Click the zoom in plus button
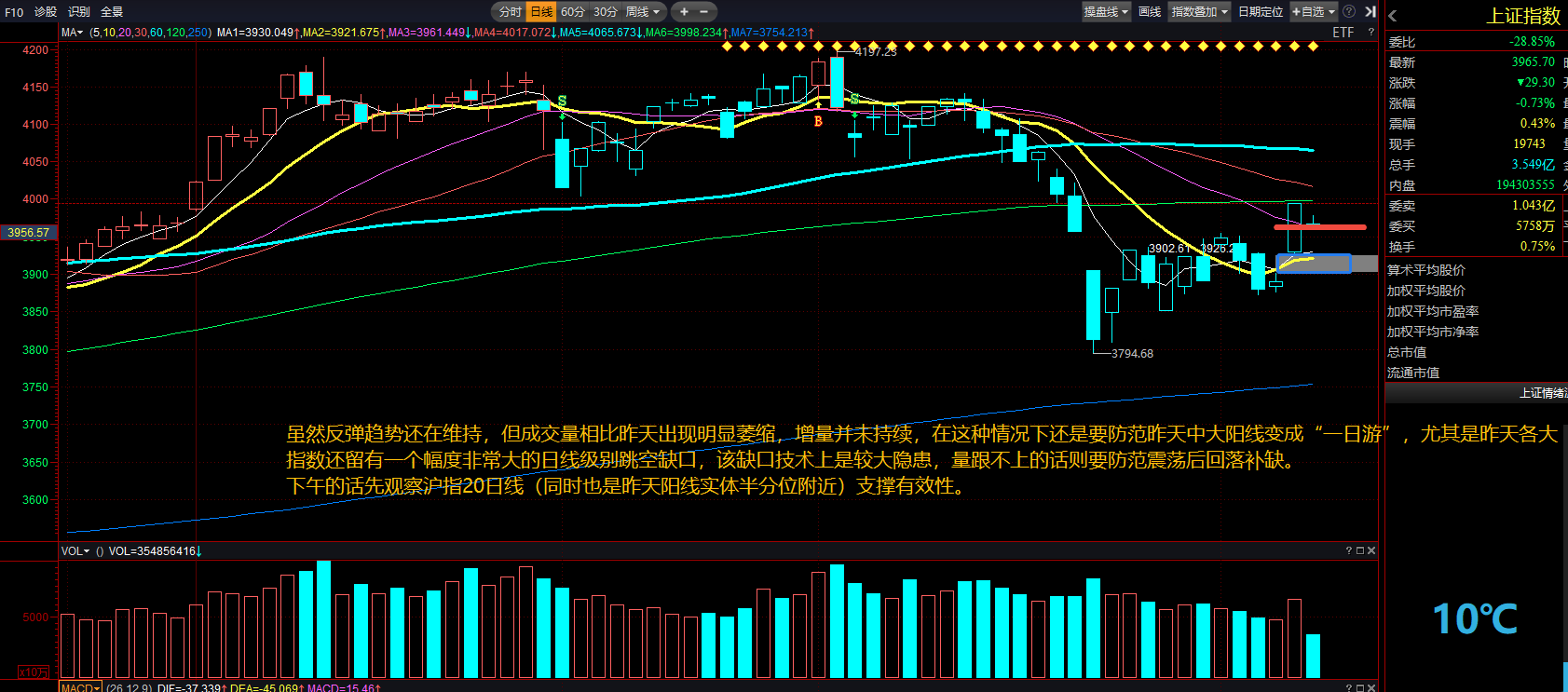Image resolution: width=1568 pixels, height=692 pixels. coord(684,12)
